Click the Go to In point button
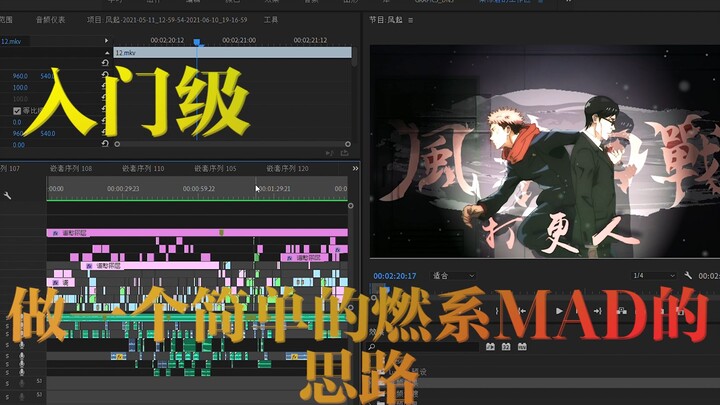Screen dimensions: 720x405 522,311
